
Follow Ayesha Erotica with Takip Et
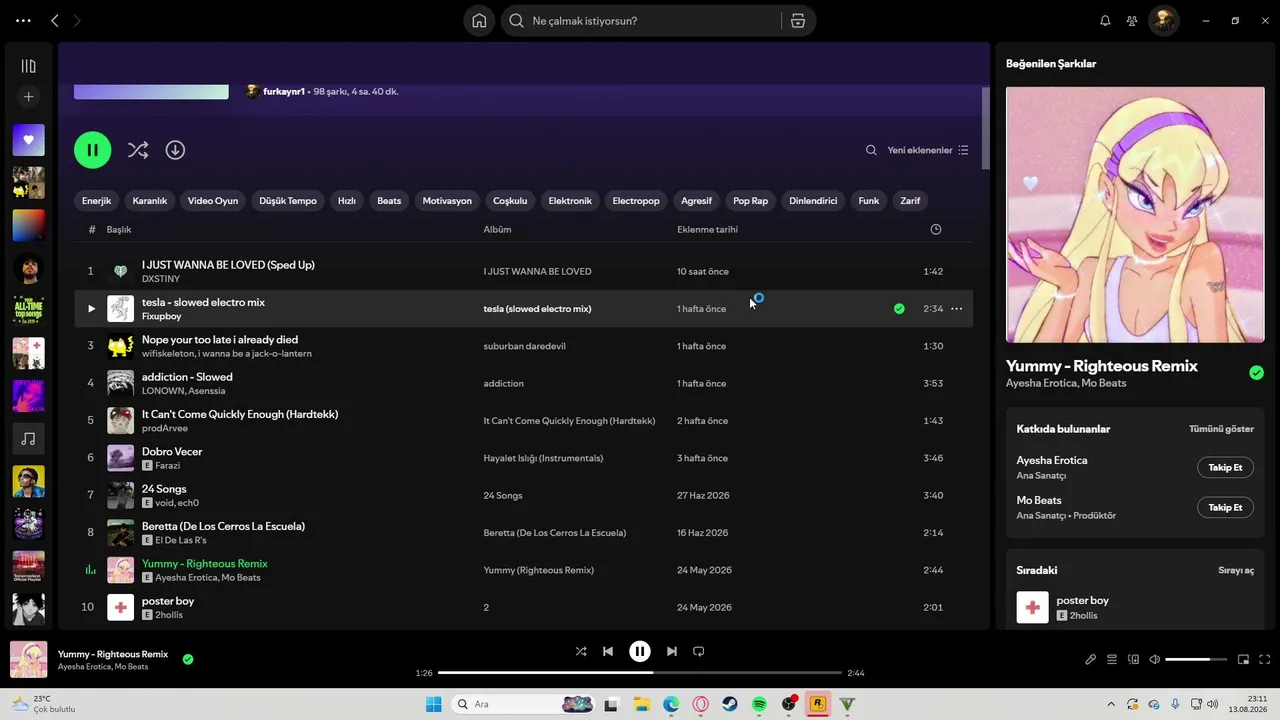(x=1225, y=468)
